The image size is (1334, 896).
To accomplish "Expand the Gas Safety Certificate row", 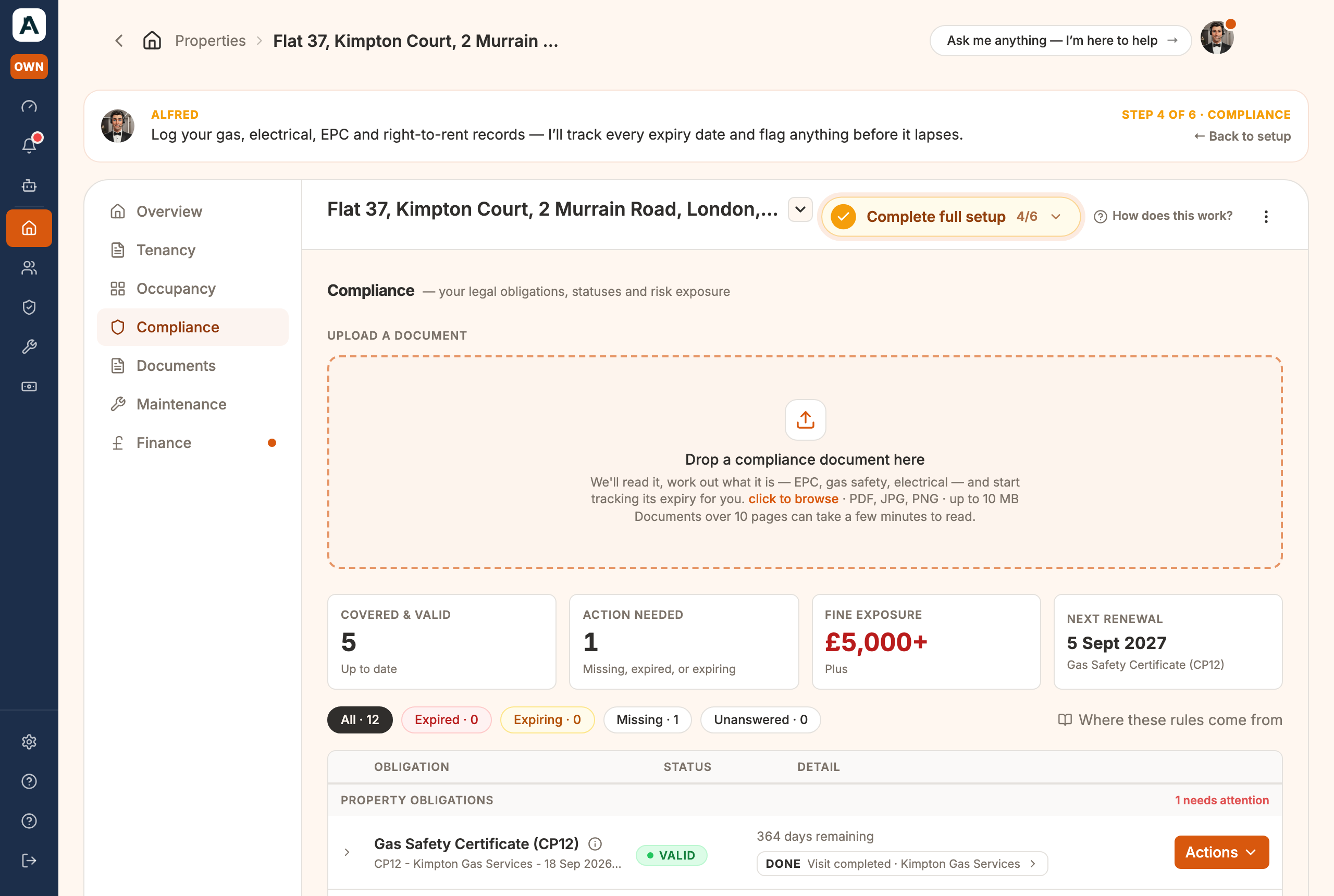I will [x=347, y=853].
